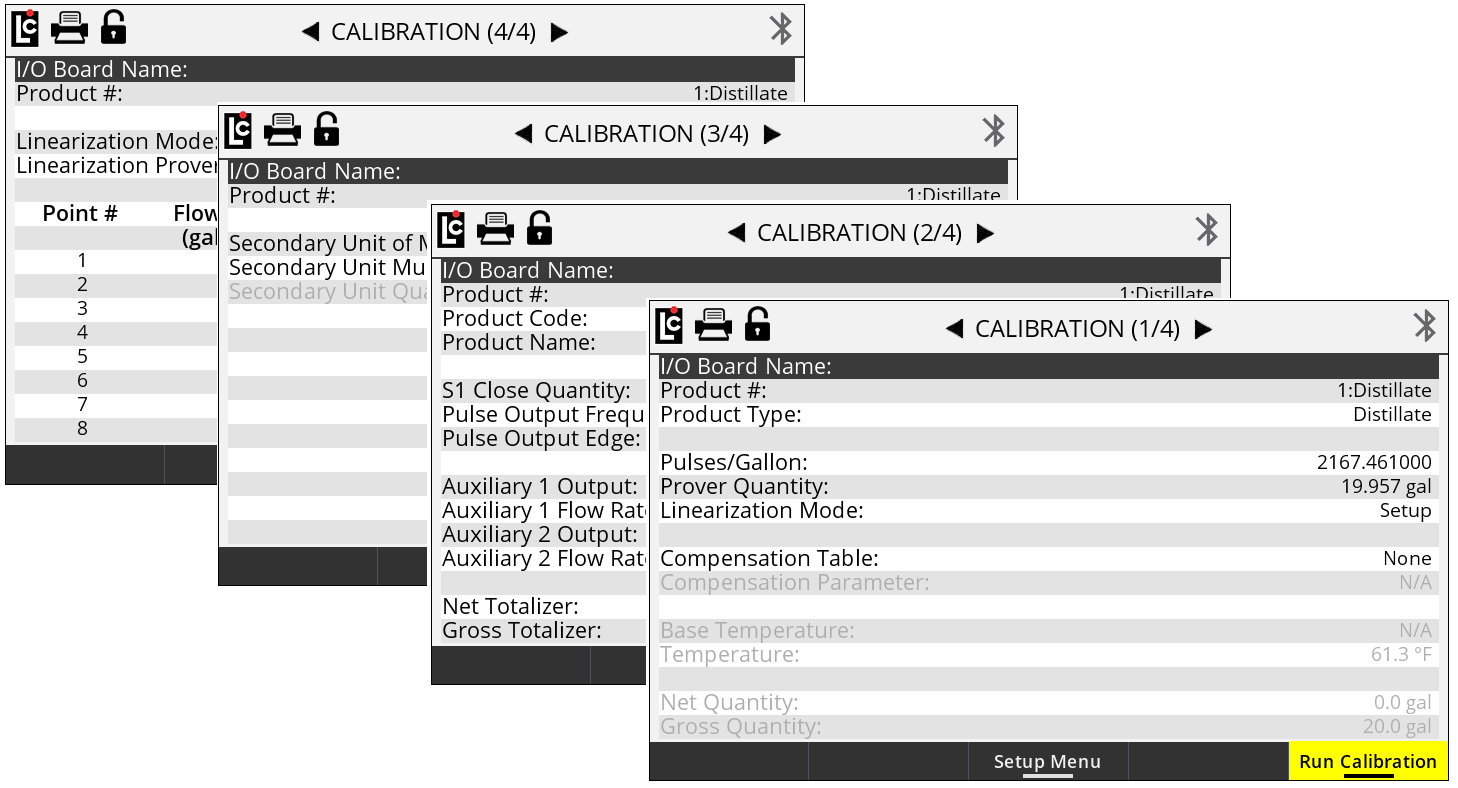1458x788 pixels.
Task: Click the printer icon on Calibration (1/4) screen
Action: (713, 325)
